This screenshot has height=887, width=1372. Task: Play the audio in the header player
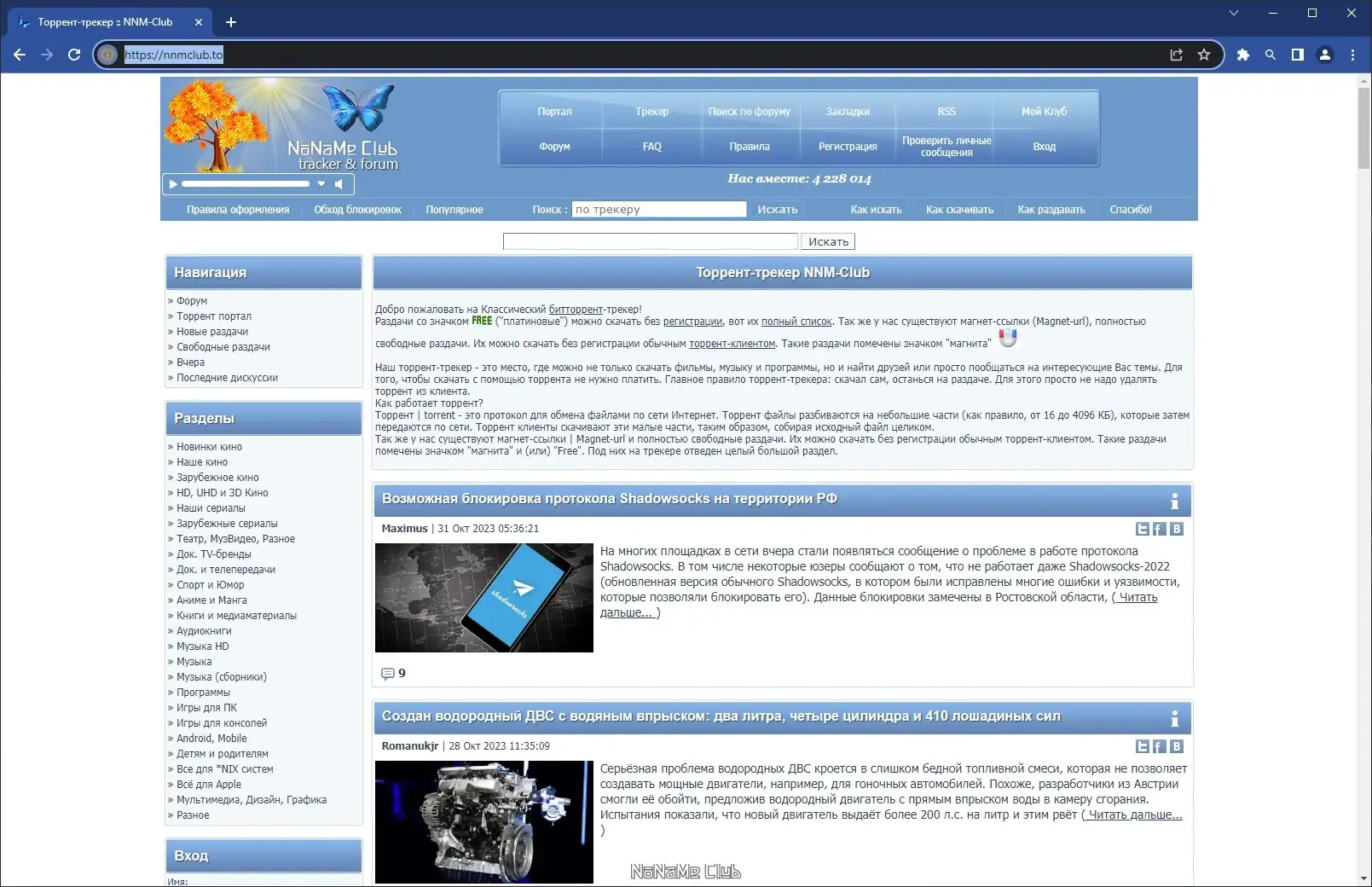(x=173, y=184)
